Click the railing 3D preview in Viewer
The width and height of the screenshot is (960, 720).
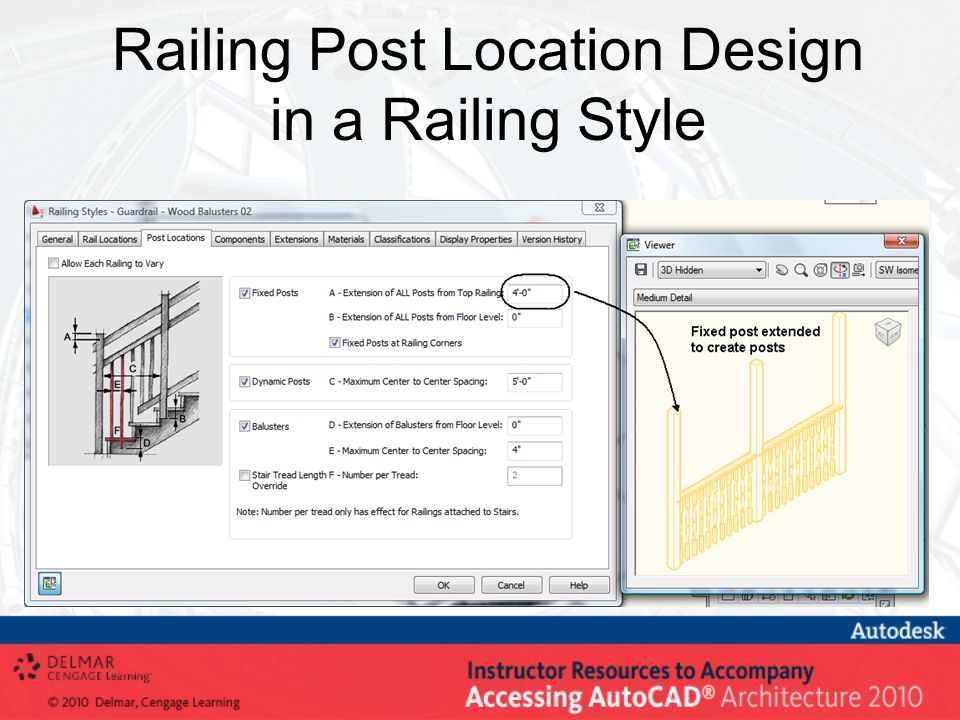pyautogui.click(x=759, y=441)
